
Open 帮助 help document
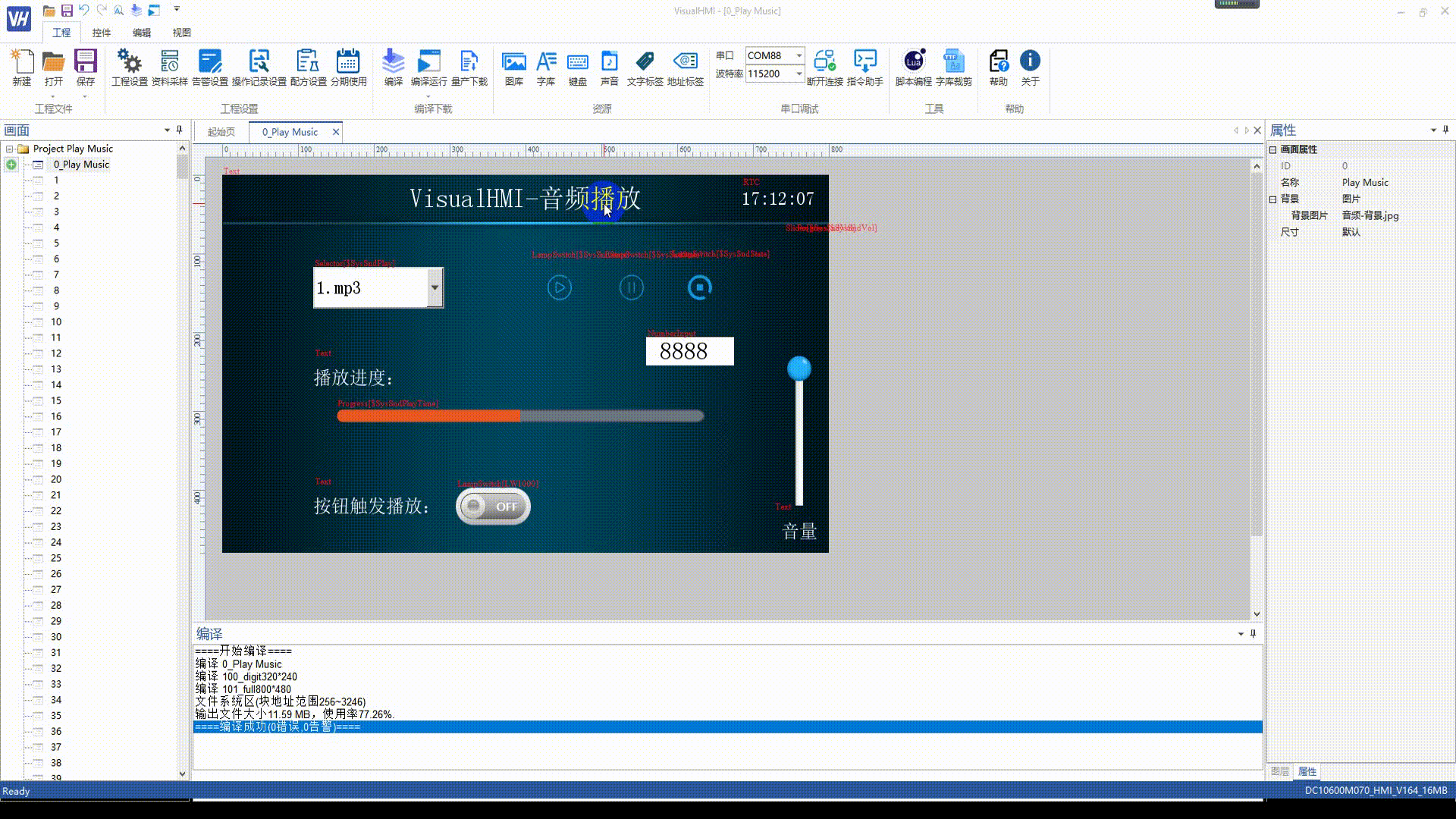point(999,67)
